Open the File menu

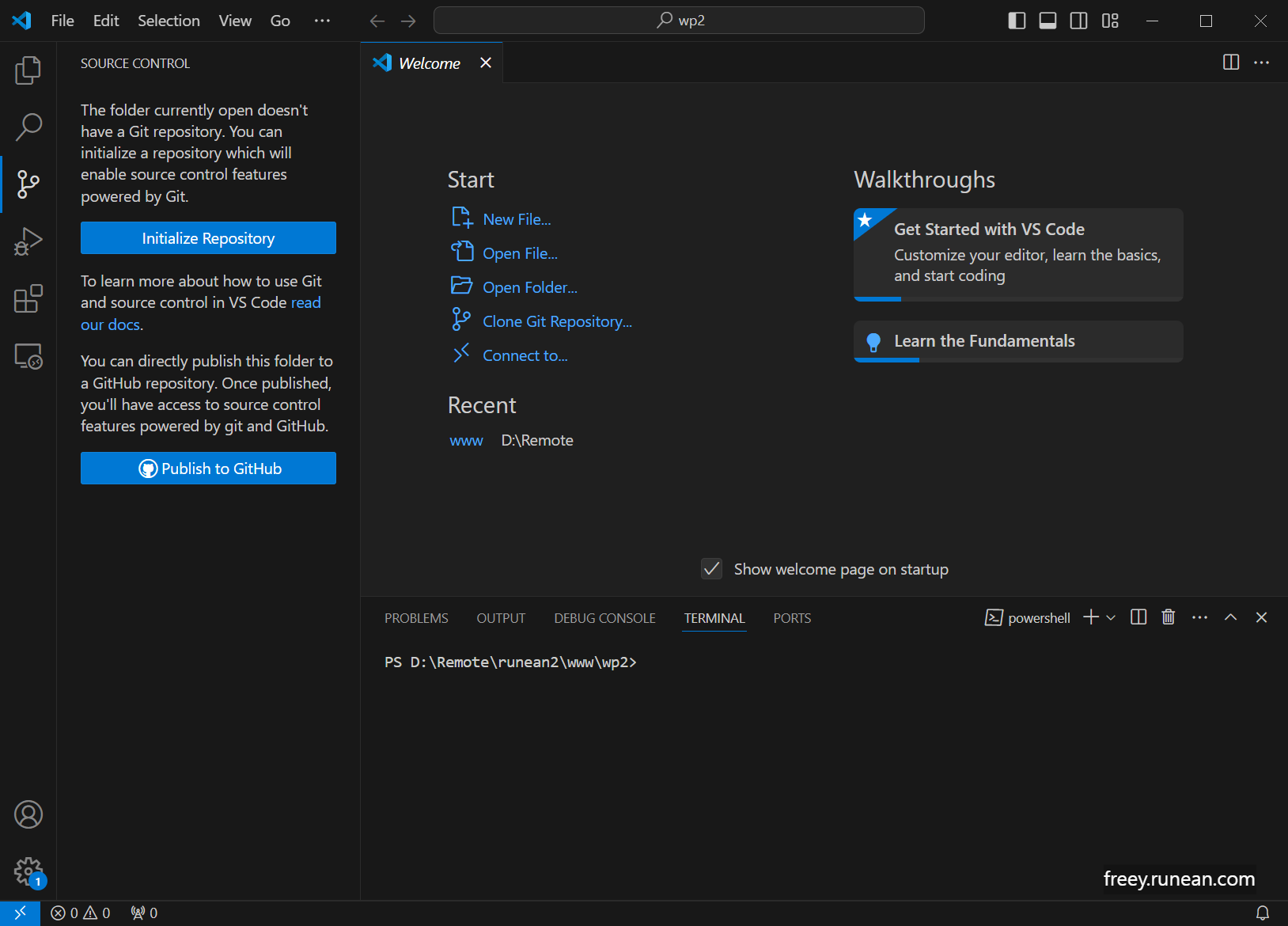[63, 21]
